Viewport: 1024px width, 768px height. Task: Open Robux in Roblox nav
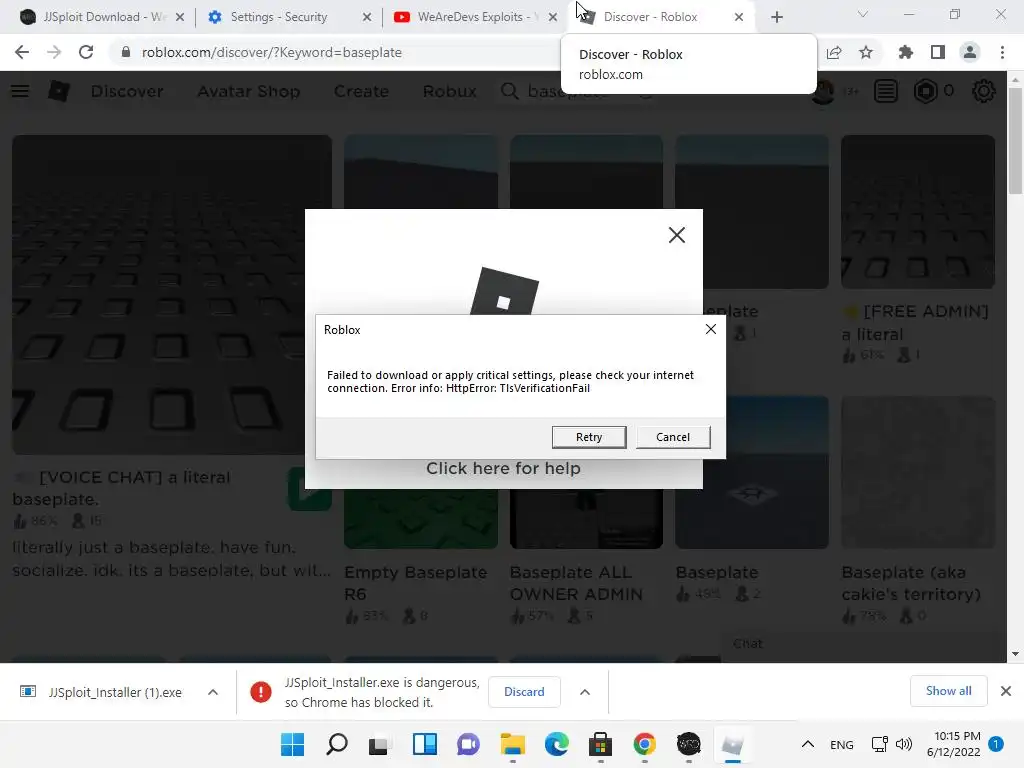tap(449, 91)
